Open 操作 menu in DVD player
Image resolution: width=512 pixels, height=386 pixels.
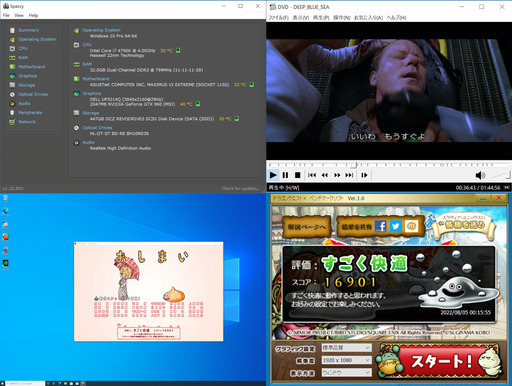pyautogui.click(x=342, y=18)
